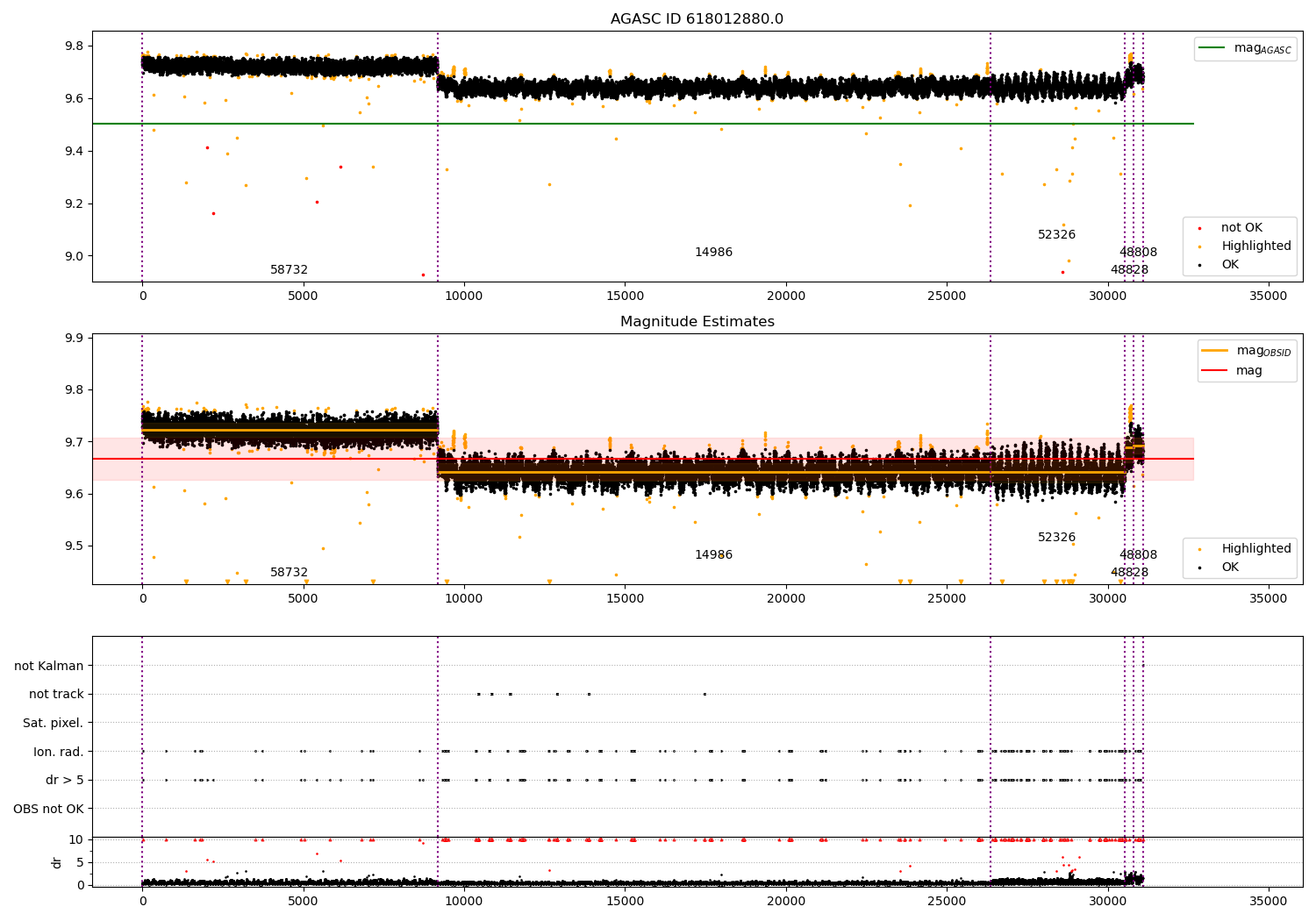Click the 'Magnitude Estimates' plot title

(x=697, y=322)
